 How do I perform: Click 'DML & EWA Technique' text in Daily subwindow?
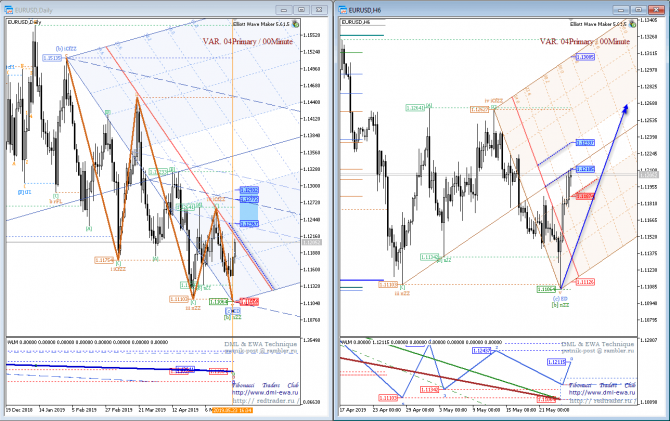coord(261,344)
